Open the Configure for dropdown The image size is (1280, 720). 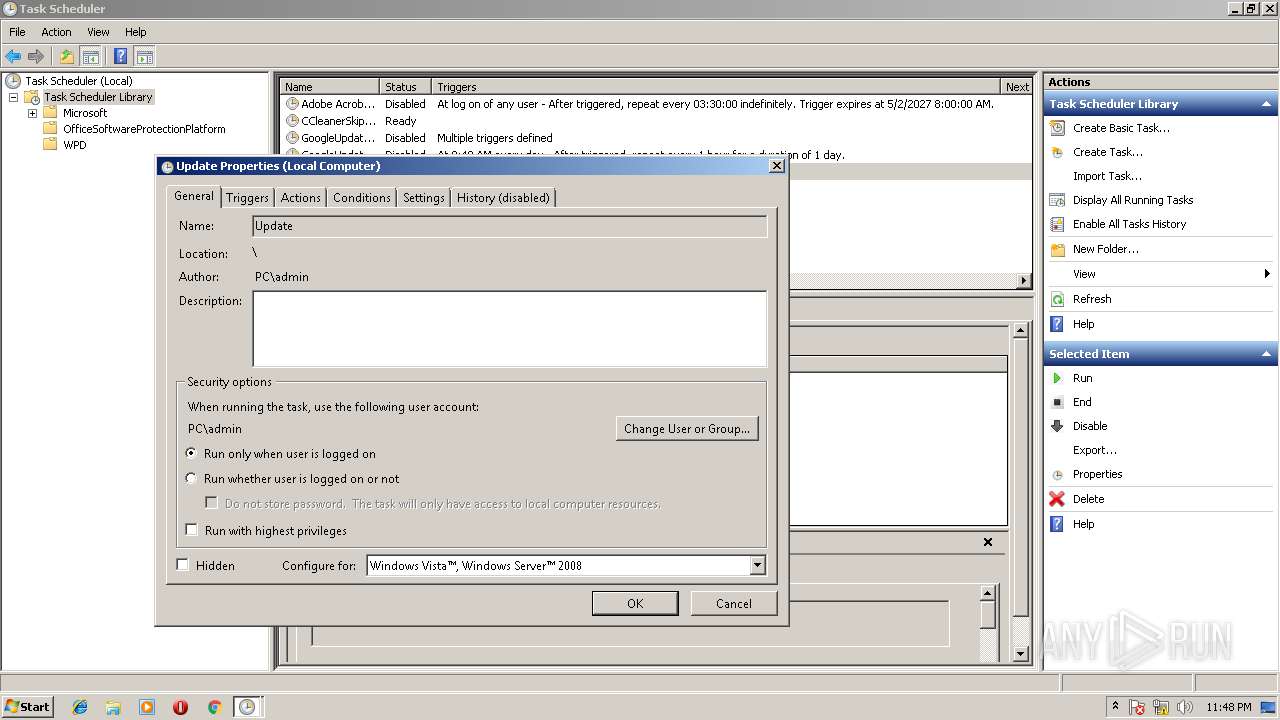pos(757,565)
